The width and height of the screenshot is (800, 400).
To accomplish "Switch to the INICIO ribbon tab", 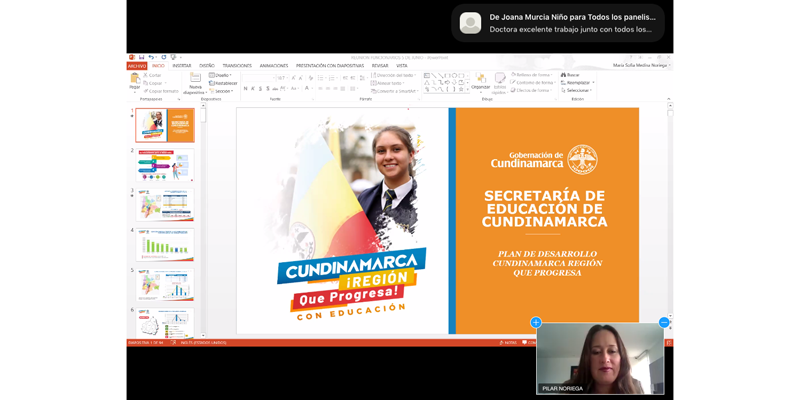I will pyautogui.click(x=158, y=66).
